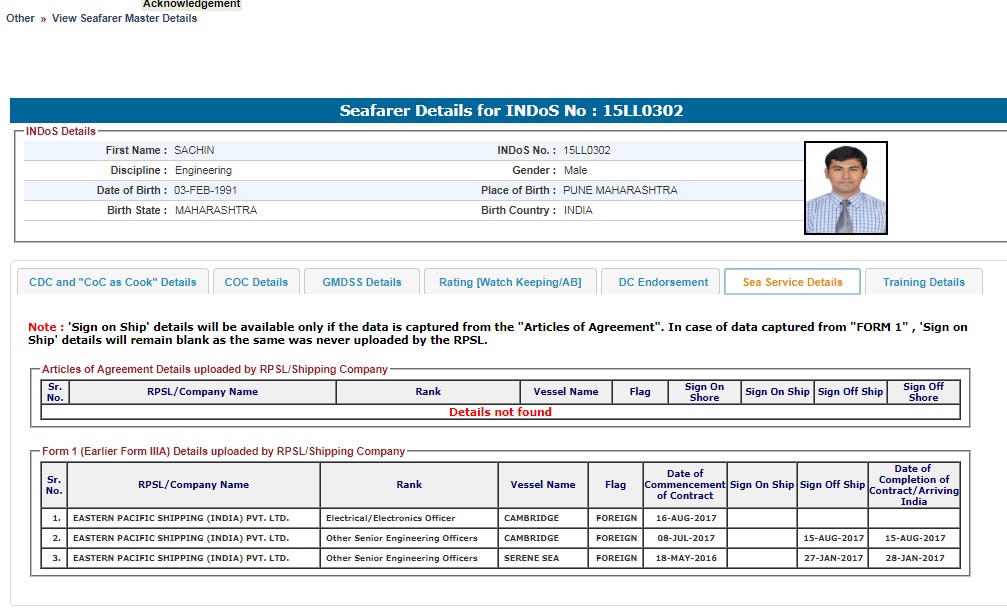Click the Form 1 Vessel Name column header
This screenshot has width=1007, height=609.
pos(542,485)
